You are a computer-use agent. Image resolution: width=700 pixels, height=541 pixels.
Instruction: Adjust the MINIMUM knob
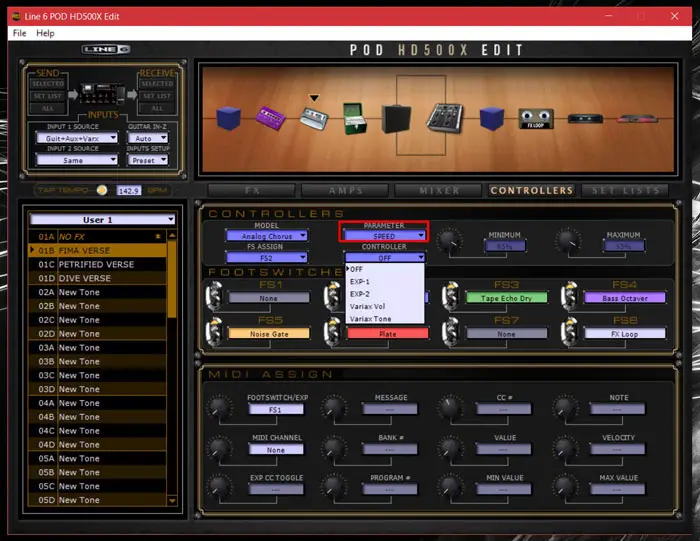(450, 240)
